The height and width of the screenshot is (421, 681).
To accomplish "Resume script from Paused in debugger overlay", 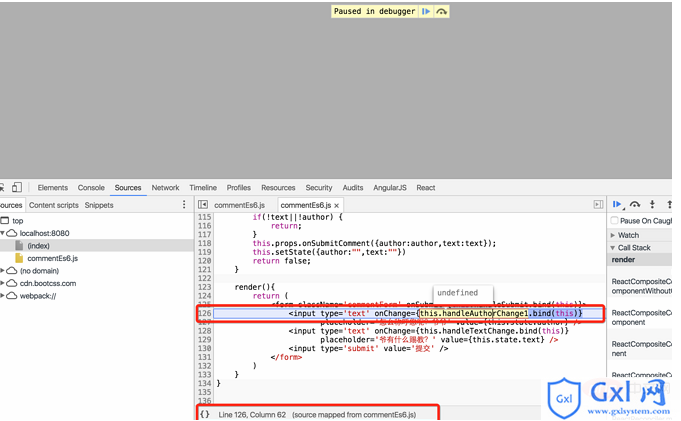I will (426, 11).
